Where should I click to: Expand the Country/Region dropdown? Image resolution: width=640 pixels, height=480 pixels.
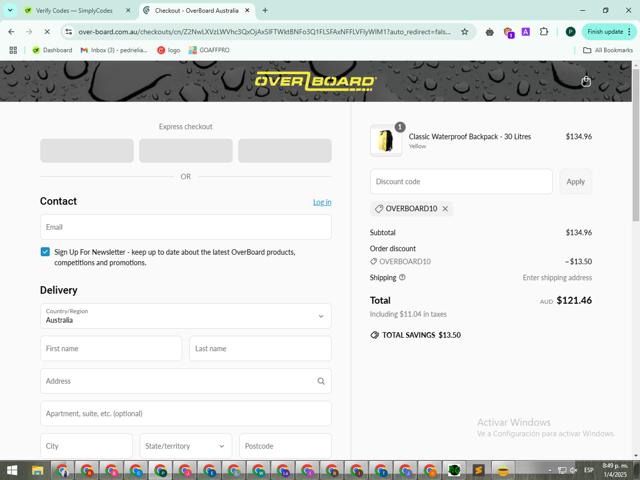click(x=186, y=316)
